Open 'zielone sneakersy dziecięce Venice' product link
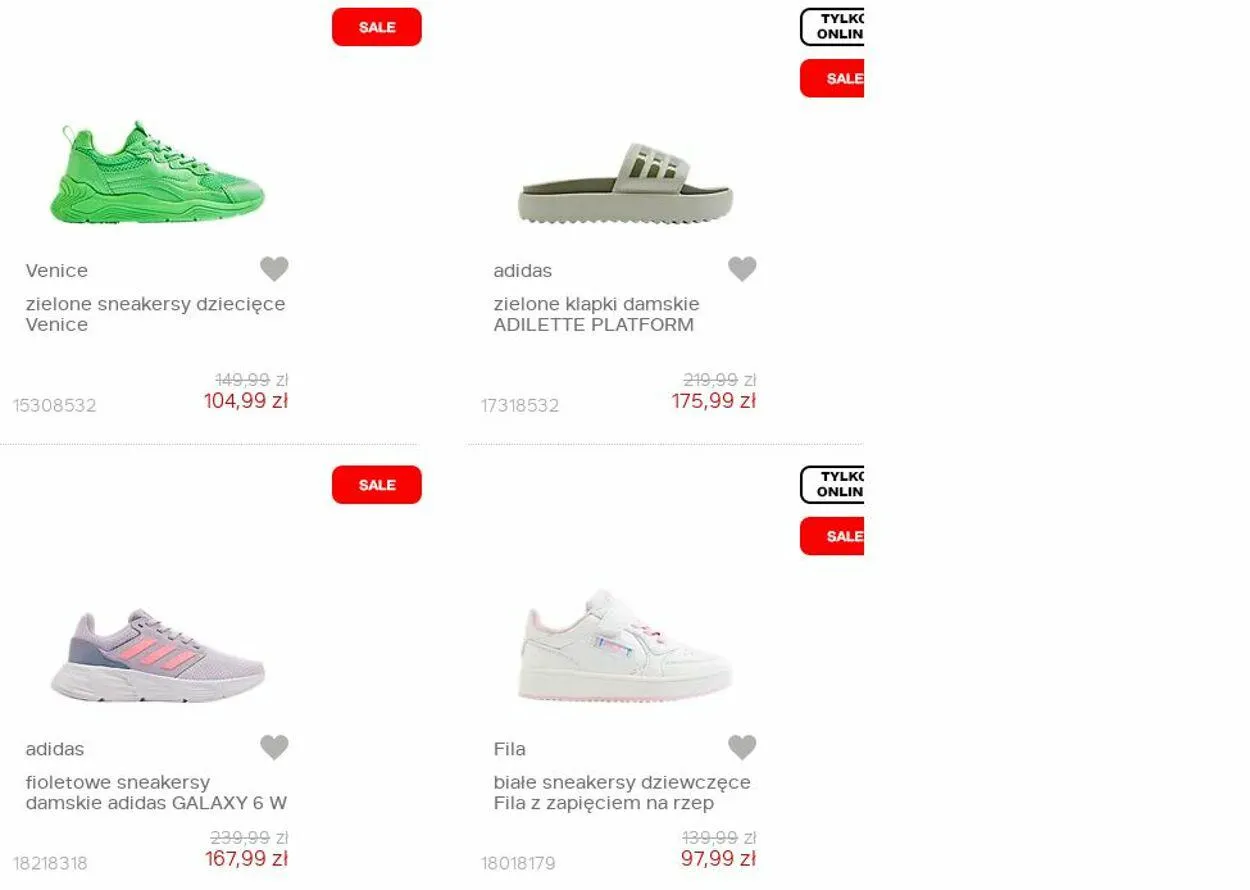Viewport: 1250px width, 890px height. click(x=155, y=314)
